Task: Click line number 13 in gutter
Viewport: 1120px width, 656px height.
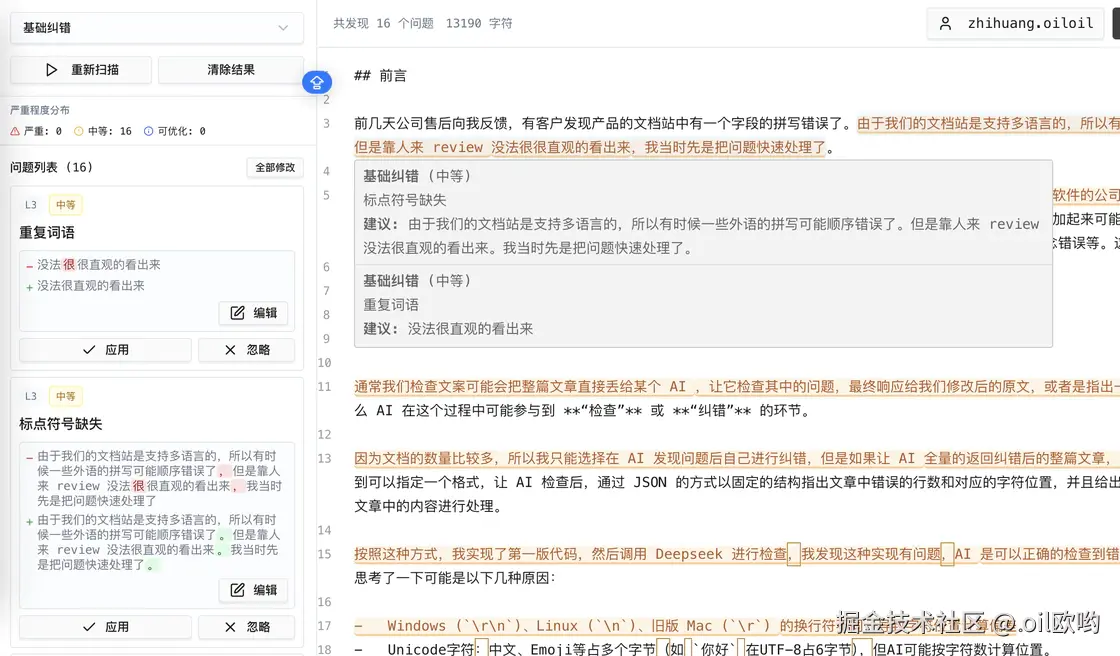Action: click(x=324, y=459)
